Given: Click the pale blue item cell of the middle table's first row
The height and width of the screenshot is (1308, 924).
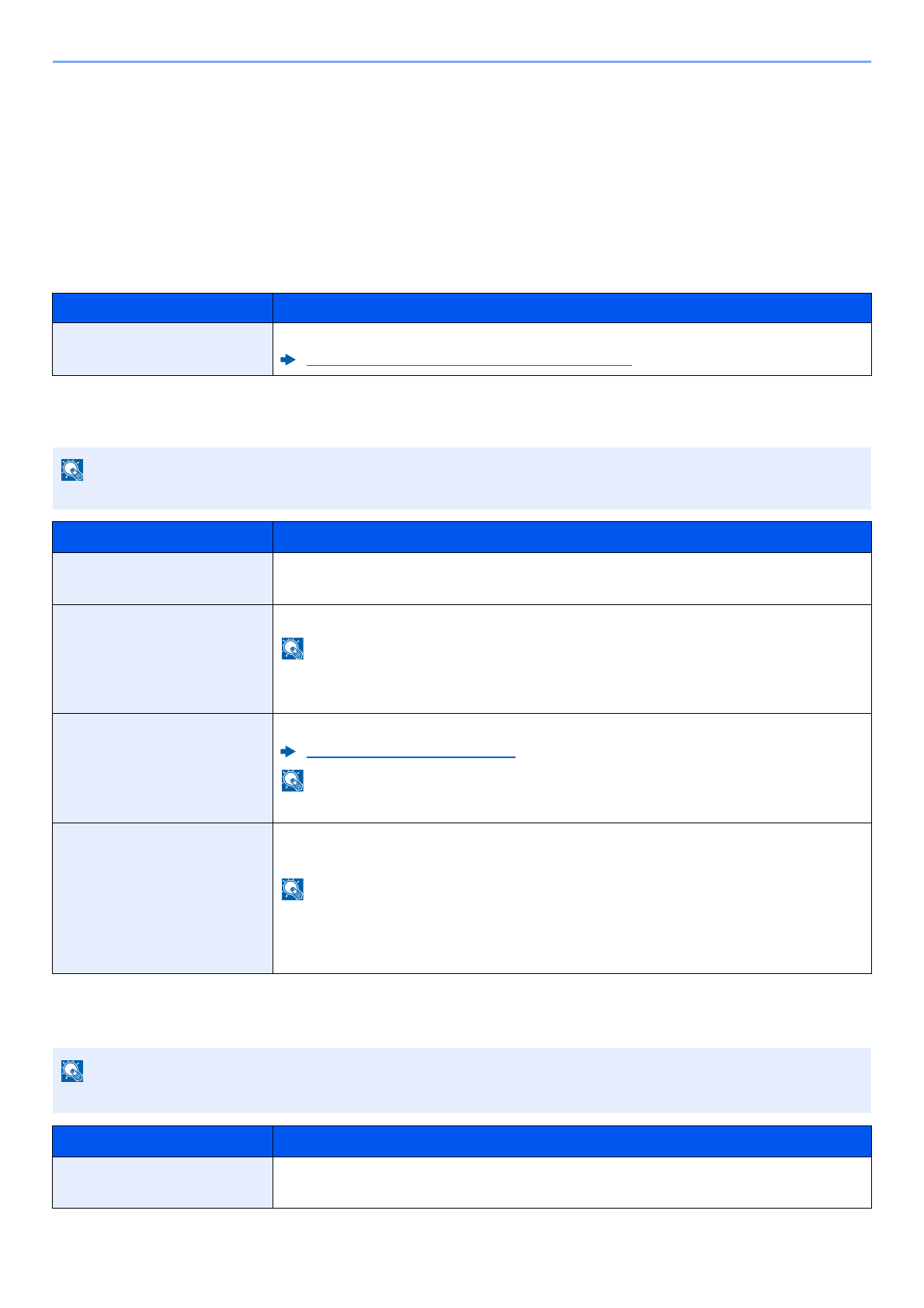Looking at the screenshot, I should (x=162, y=579).
